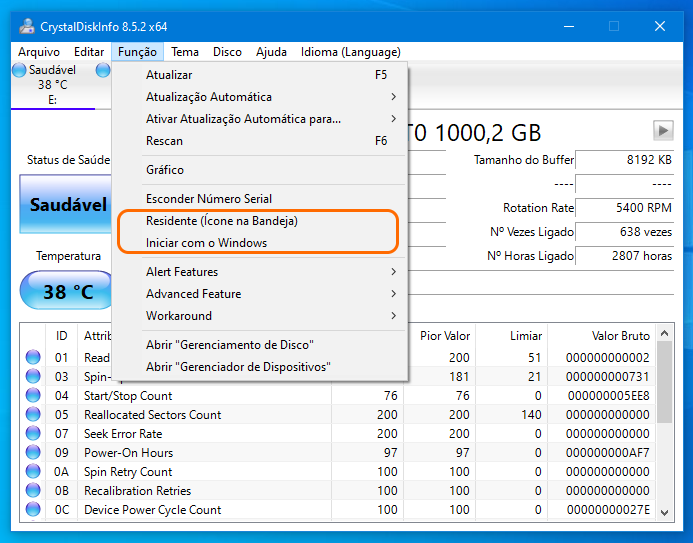Close the CrystalDiskInfo window
This screenshot has width=693, height=543.
[660, 27]
